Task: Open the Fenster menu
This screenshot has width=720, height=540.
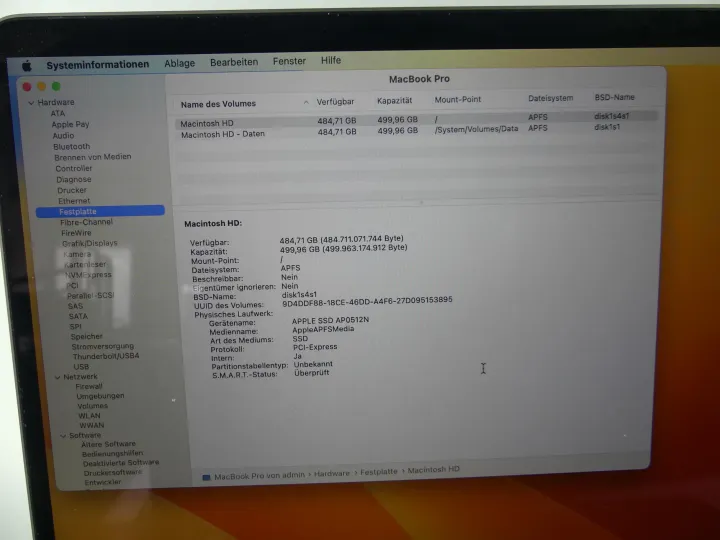Action: (289, 61)
